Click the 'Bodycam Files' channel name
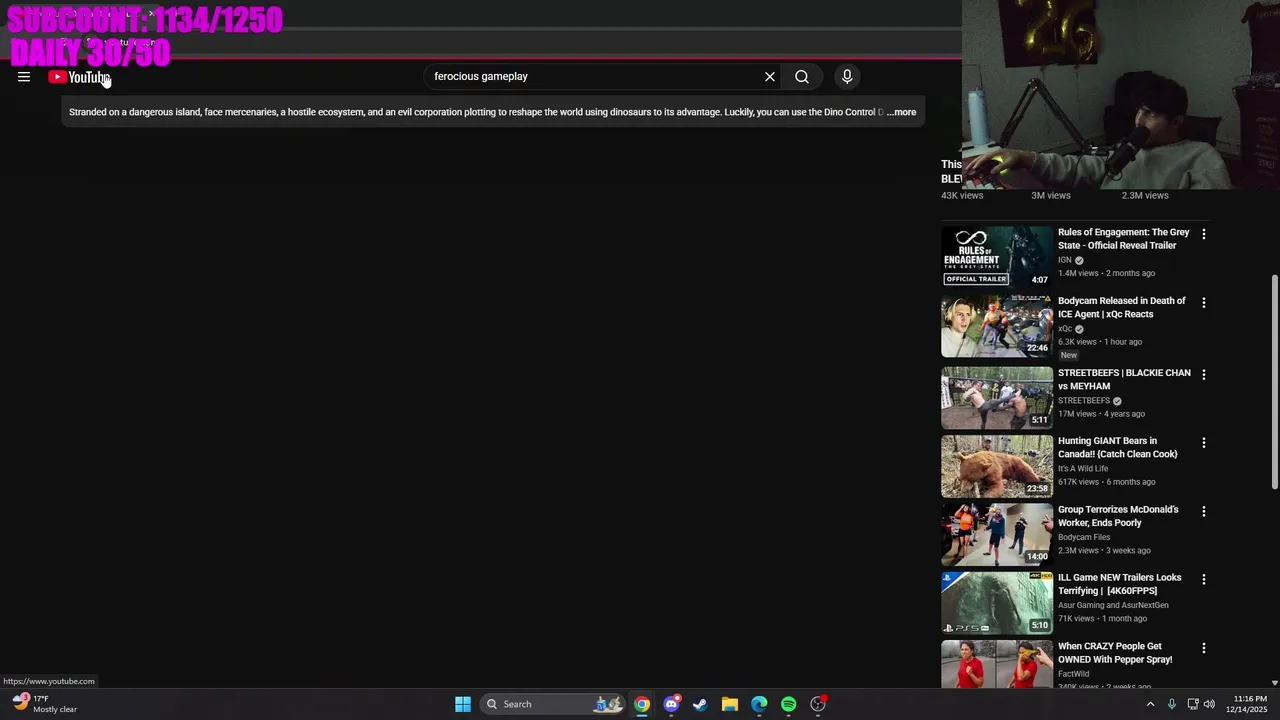Image resolution: width=1280 pixels, height=720 pixels. [x=1084, y=537]
